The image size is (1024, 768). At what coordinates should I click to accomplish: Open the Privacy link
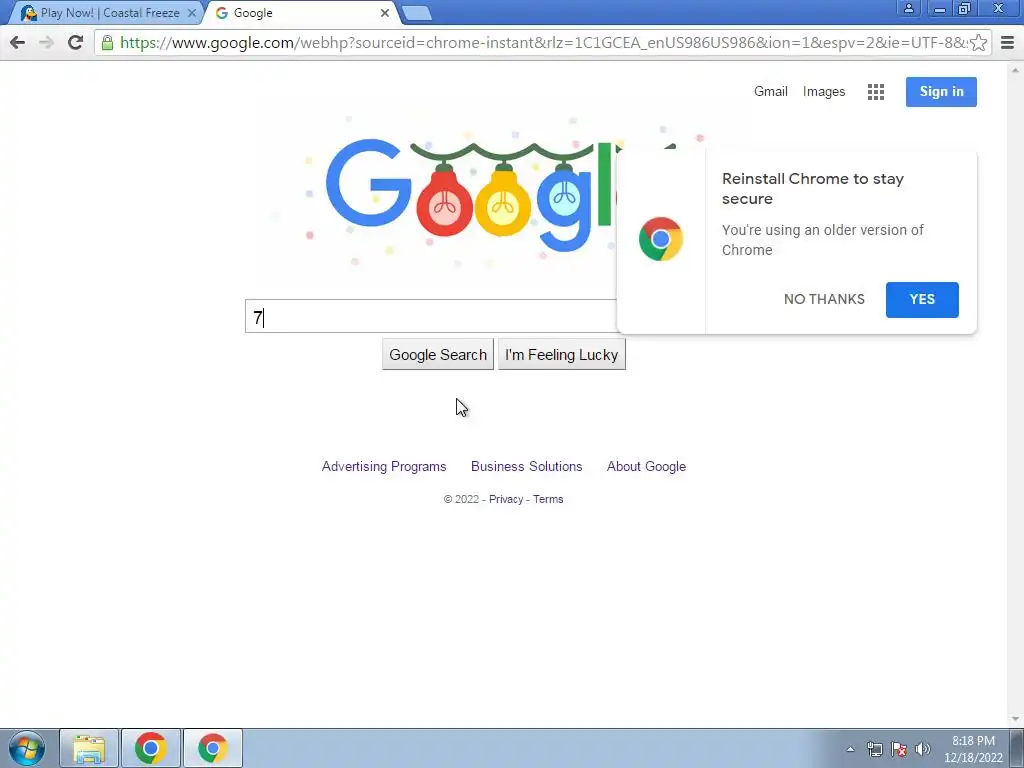point(506,499)
